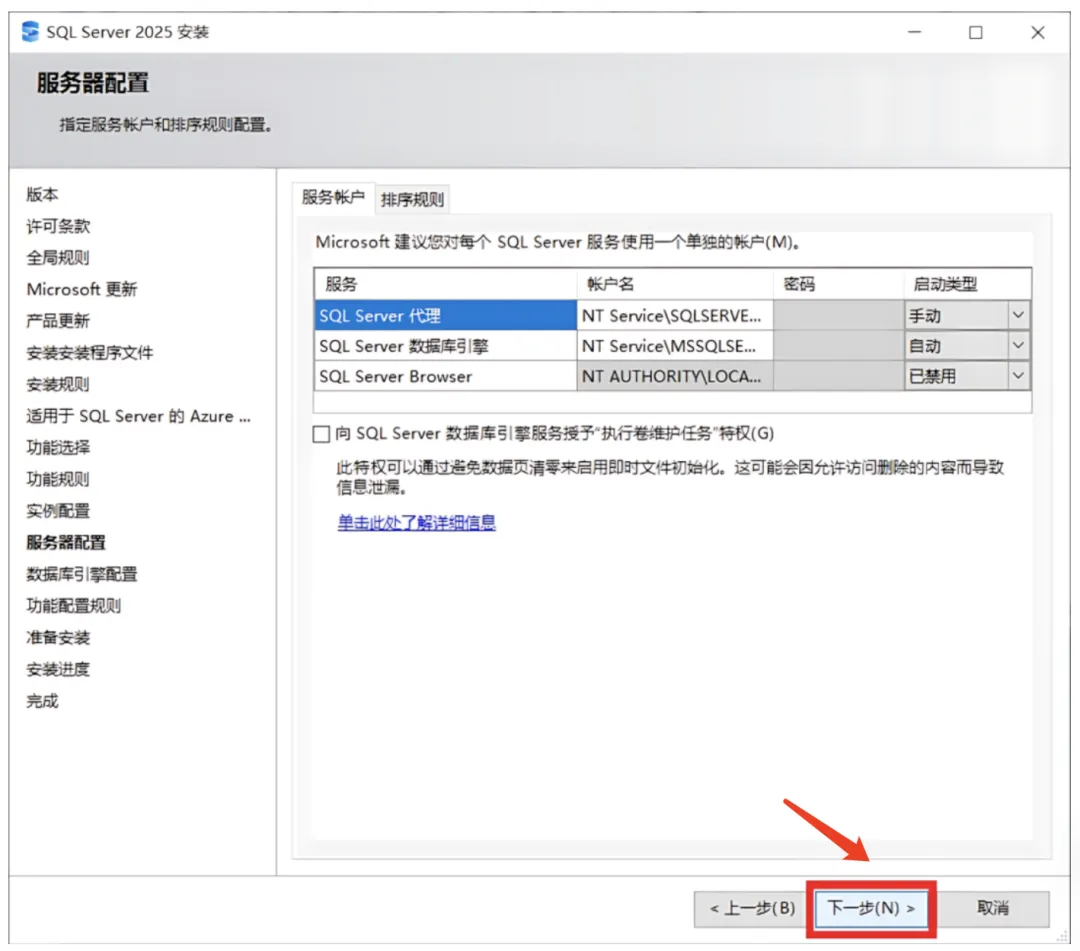Enable the volume maintenance task privilege checkbox

[321, 434]
